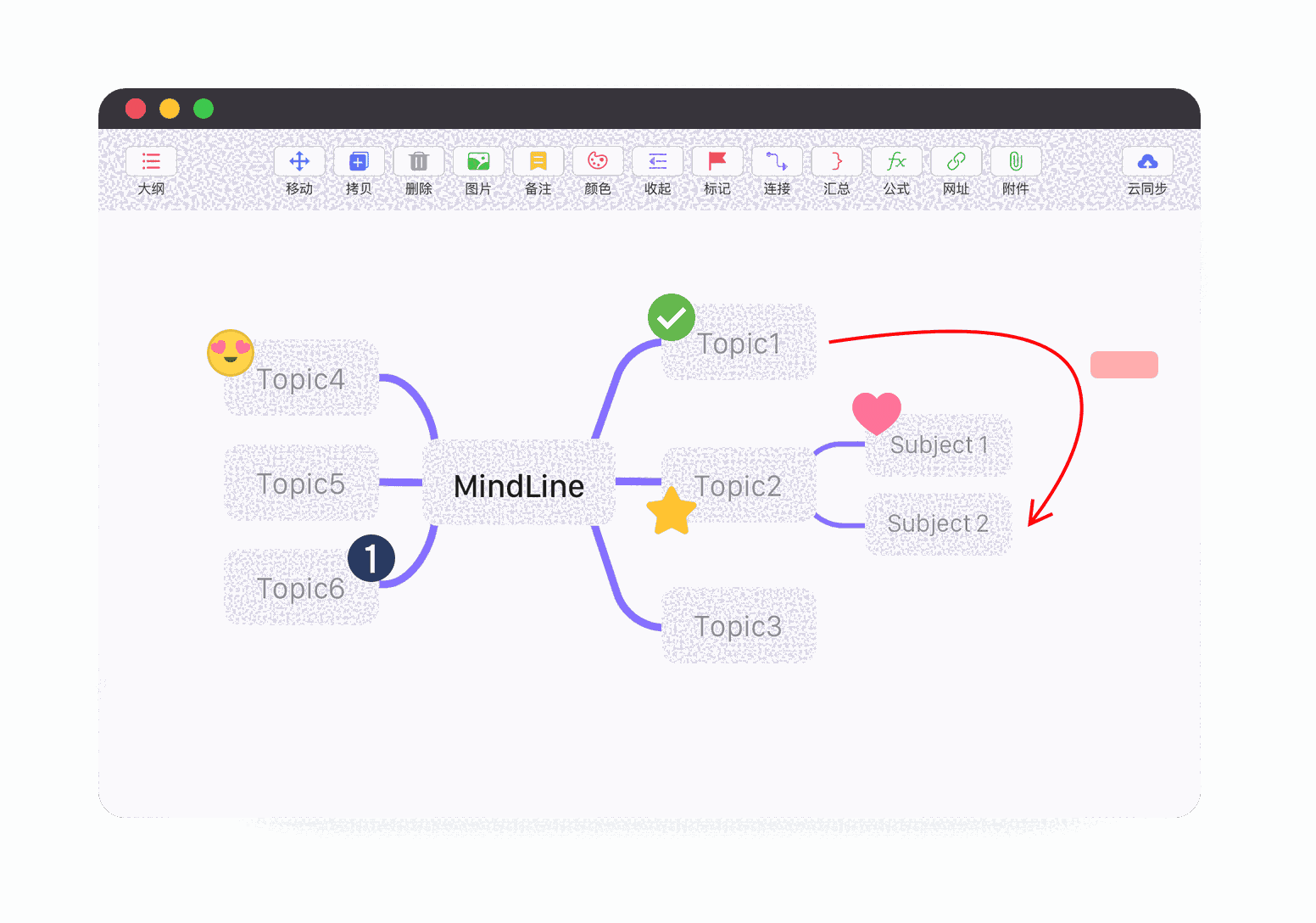Click the Subject 1 node
This screenshot has height=923, width=1316.
click(938, 445)
